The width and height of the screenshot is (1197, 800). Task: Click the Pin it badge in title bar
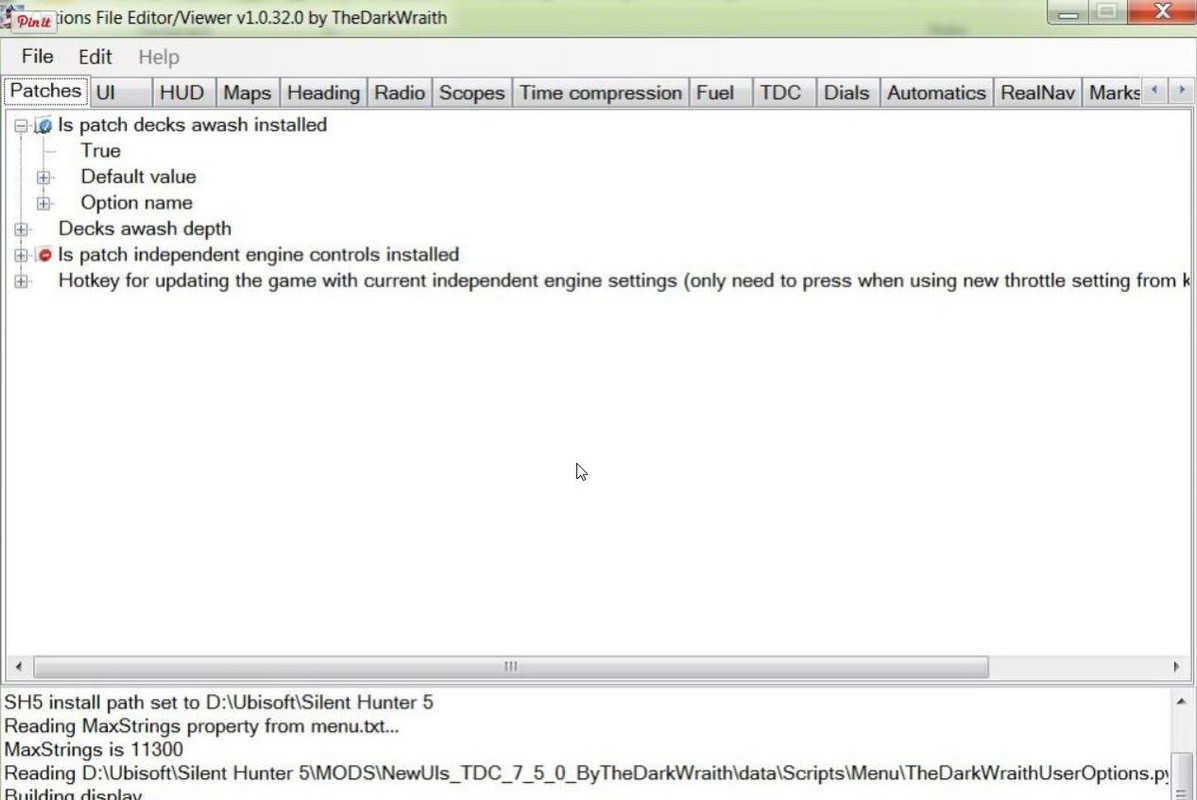[34, 21]
